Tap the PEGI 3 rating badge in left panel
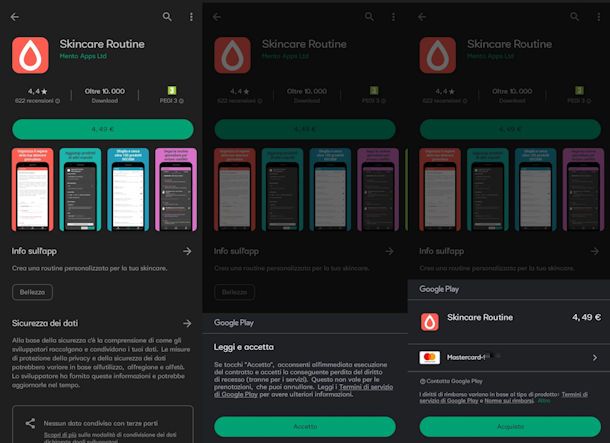 [172, 95]
